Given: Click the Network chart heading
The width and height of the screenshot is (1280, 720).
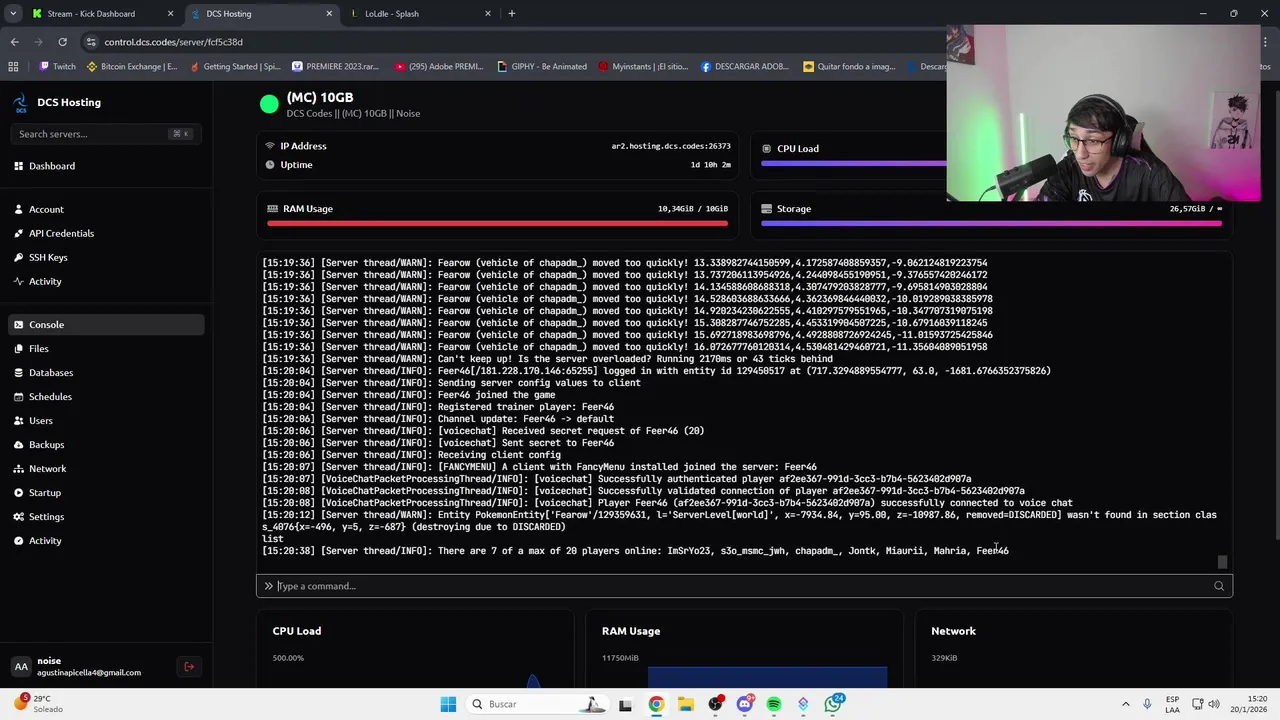Looking at the screenshot, I should coord(953,631).
